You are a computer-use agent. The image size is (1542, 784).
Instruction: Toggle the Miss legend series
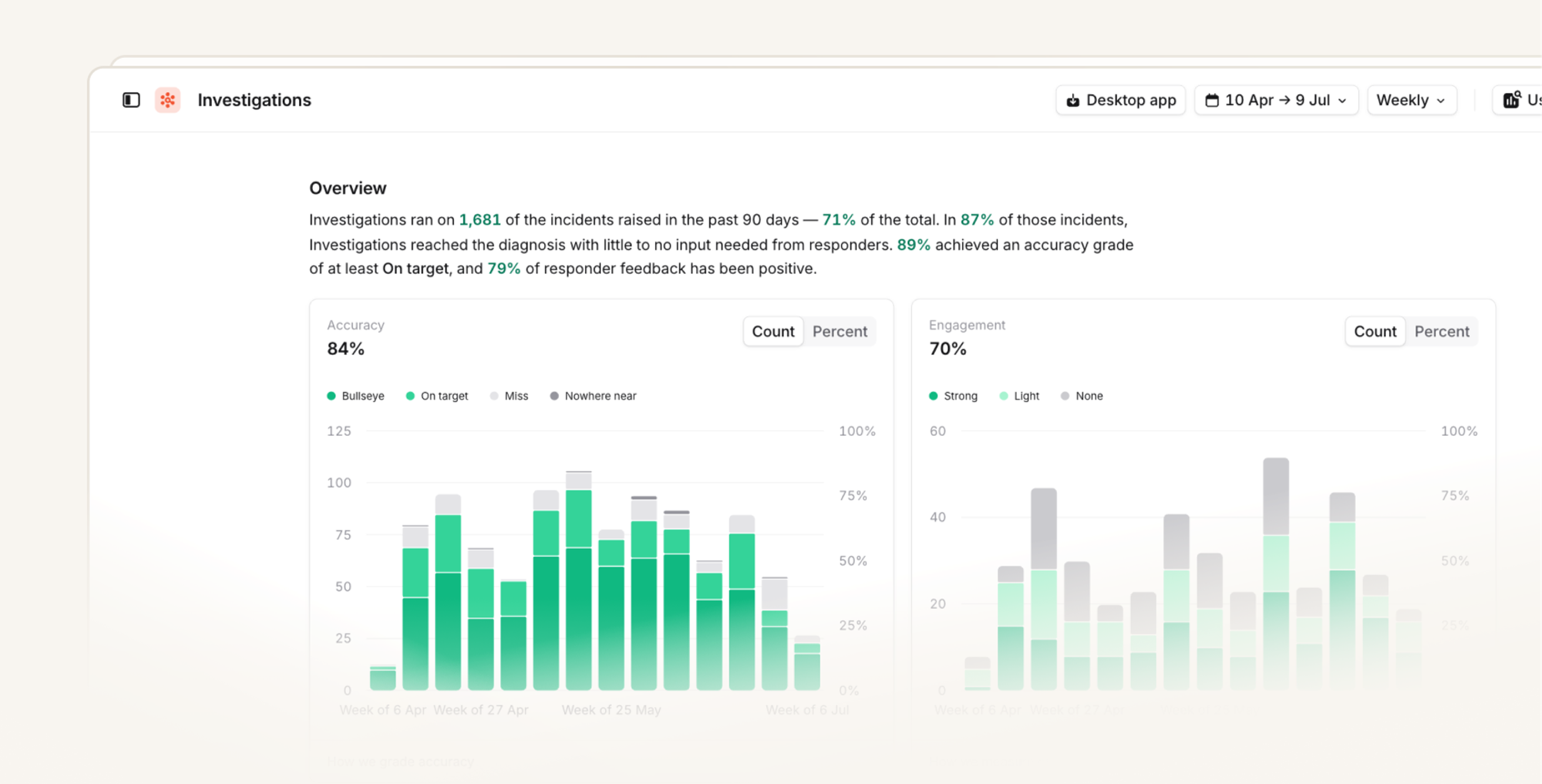pos(509,395)
